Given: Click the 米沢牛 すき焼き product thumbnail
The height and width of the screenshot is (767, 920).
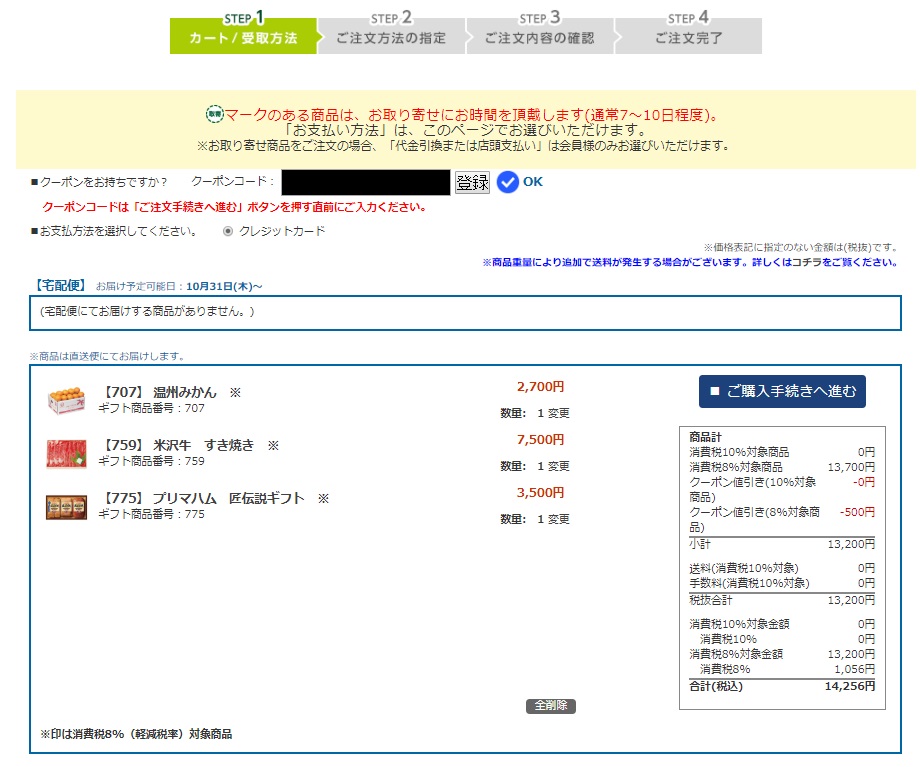Looking at the screenshot, I should pos(66,454).
